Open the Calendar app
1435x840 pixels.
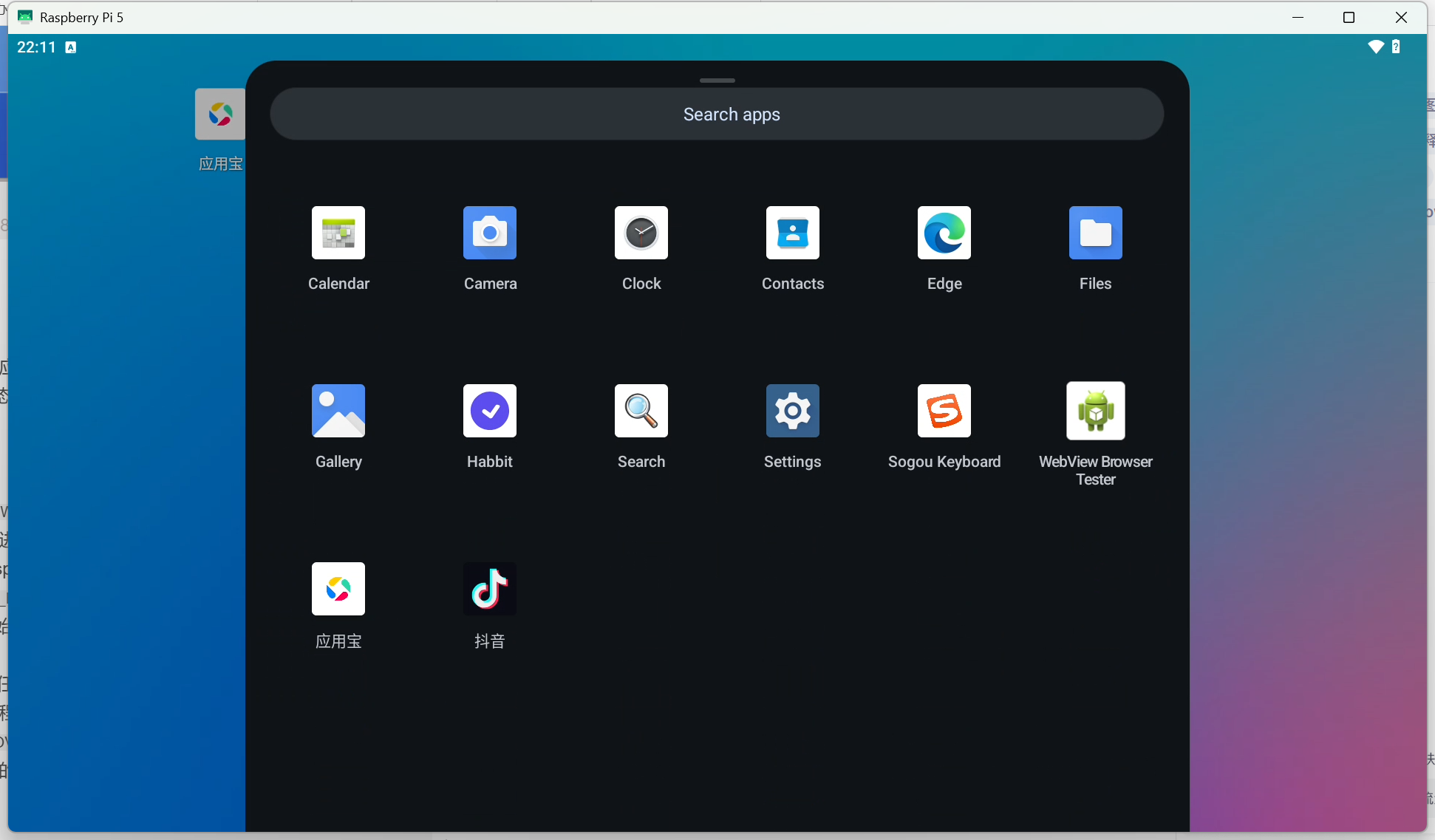338,233
